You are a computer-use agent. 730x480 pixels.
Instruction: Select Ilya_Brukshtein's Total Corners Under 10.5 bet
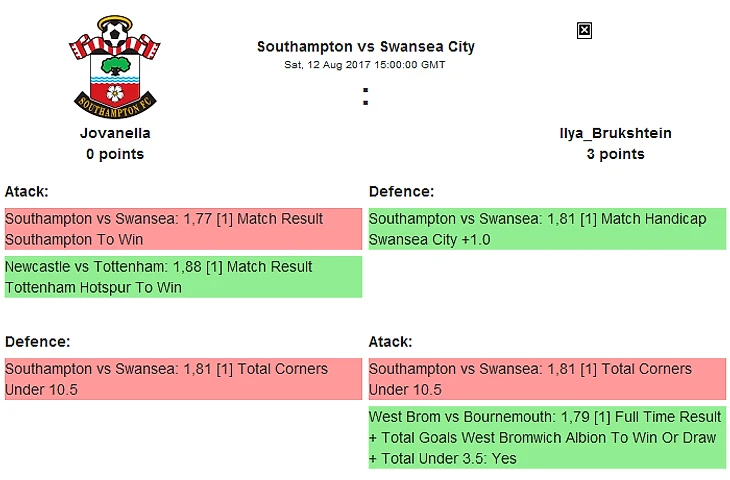(x=546, y=379)
